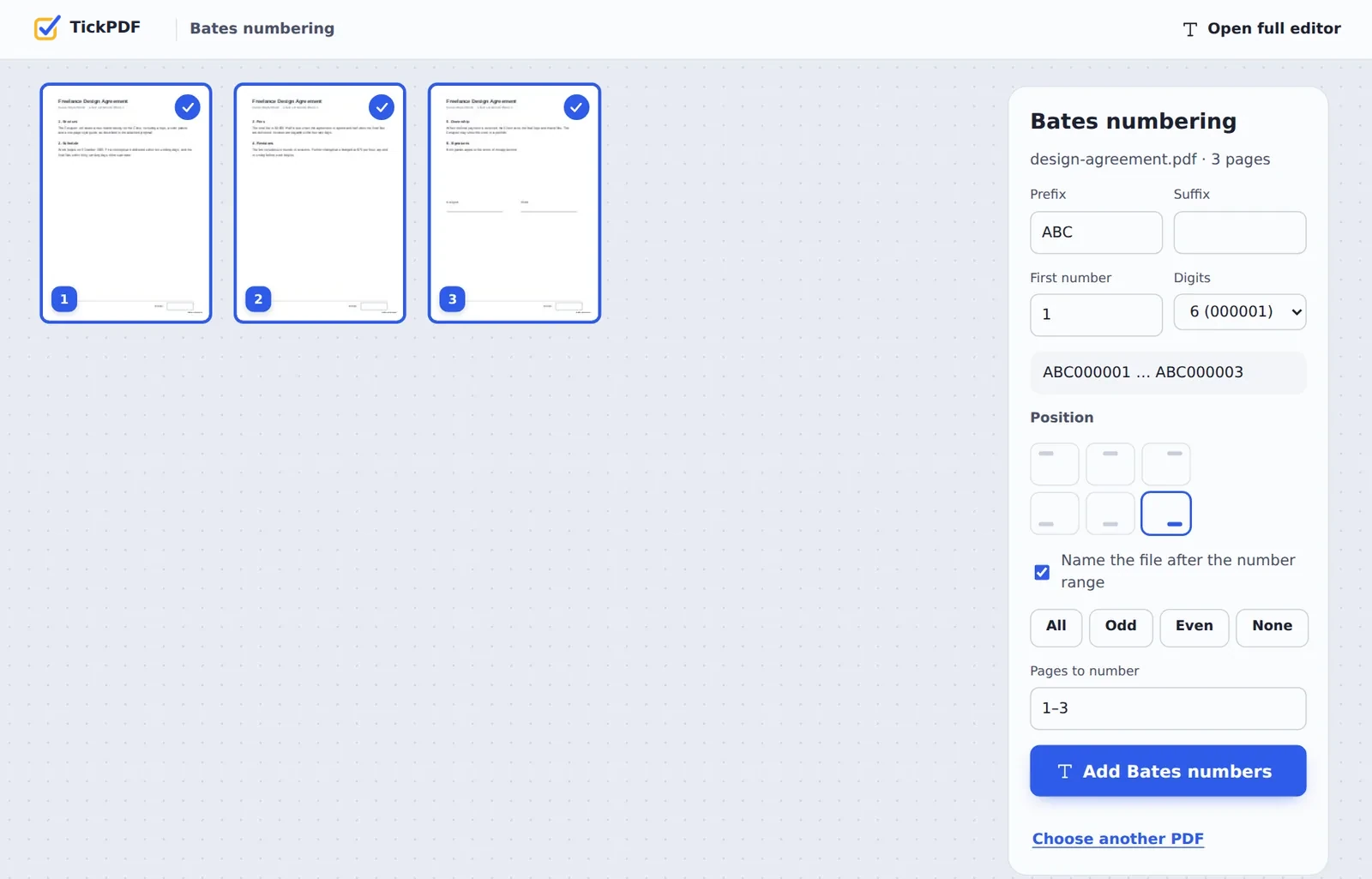Choose Odd pages only
The image size is (1372, 879).
coord(1121,627)
